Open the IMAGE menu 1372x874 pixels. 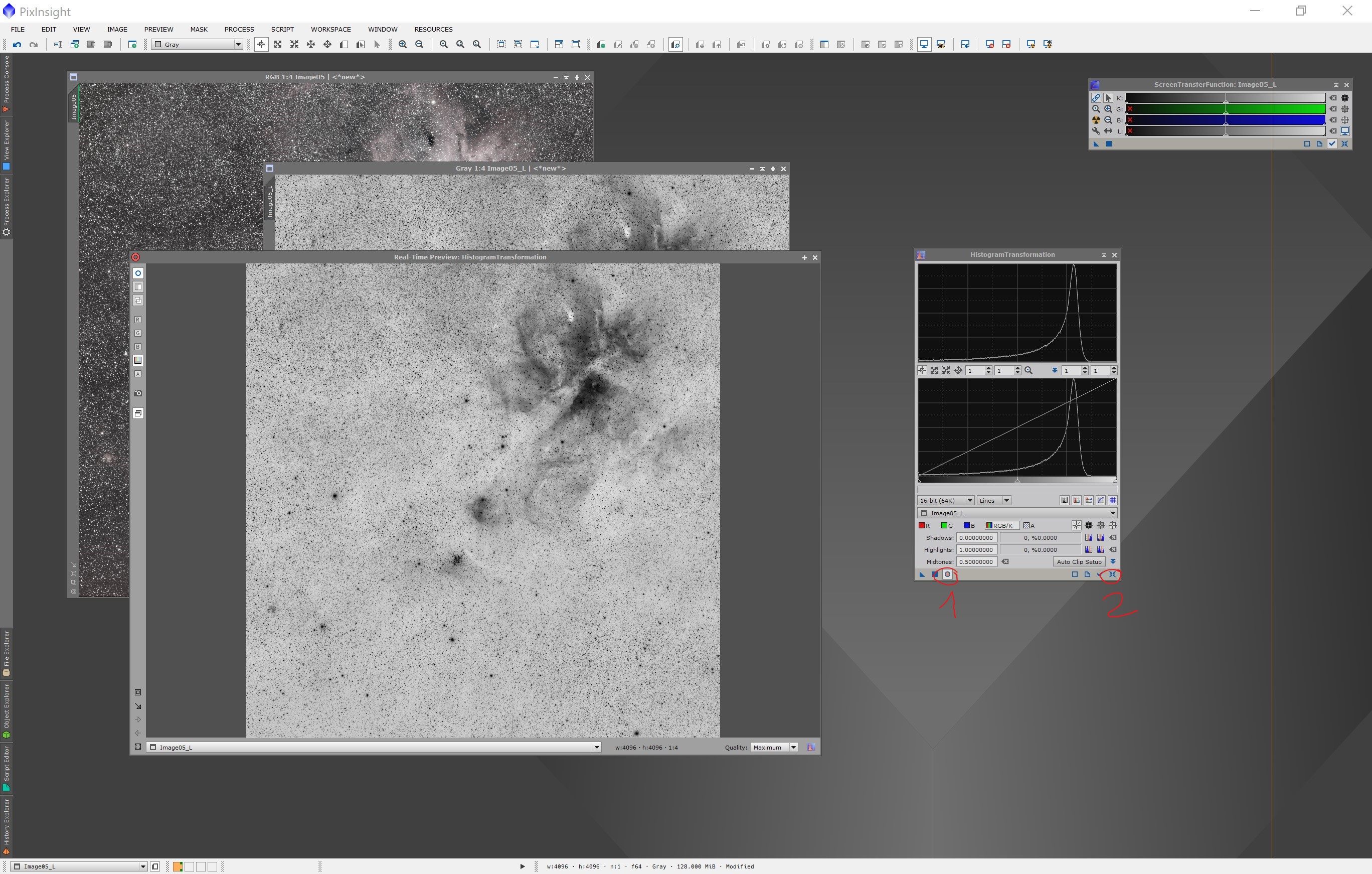tap(117, 29)
